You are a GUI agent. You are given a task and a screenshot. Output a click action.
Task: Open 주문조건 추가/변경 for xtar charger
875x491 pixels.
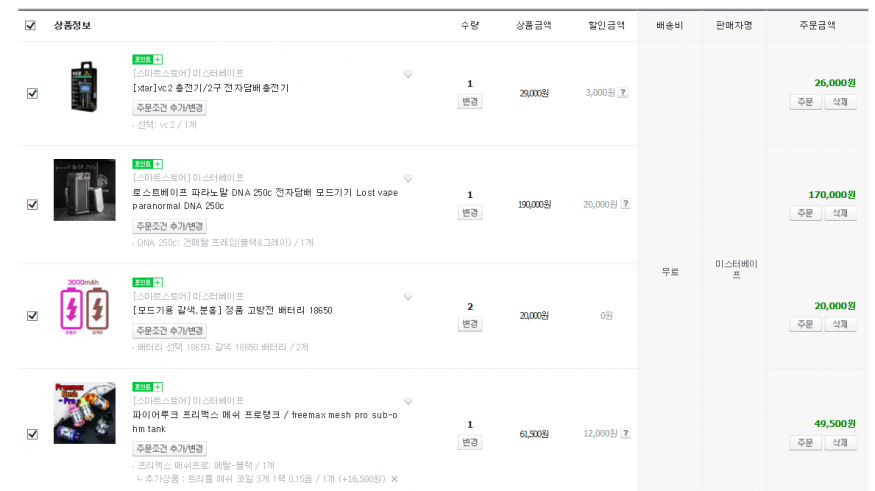pos(169,107)
